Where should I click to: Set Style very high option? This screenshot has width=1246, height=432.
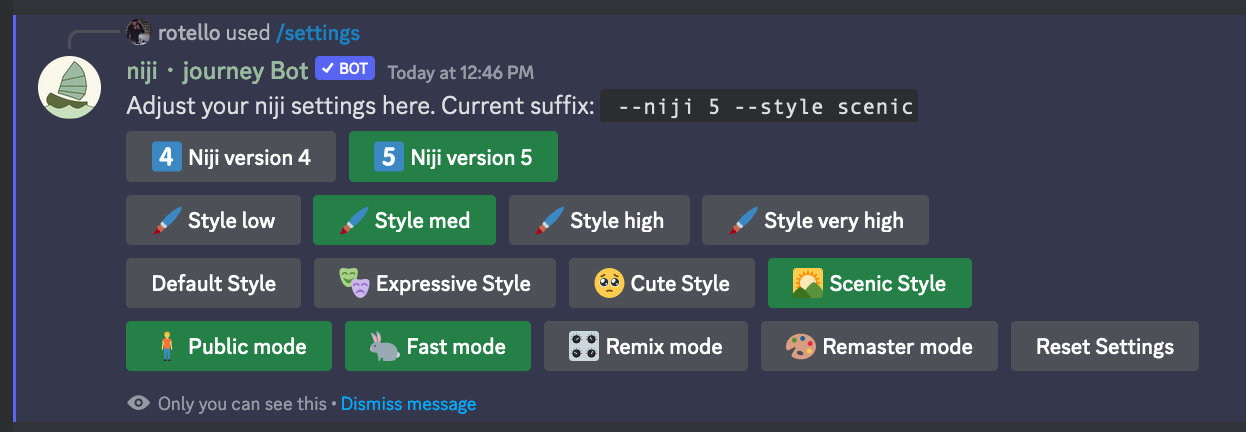pyautogui.click(x=815, y=220)
